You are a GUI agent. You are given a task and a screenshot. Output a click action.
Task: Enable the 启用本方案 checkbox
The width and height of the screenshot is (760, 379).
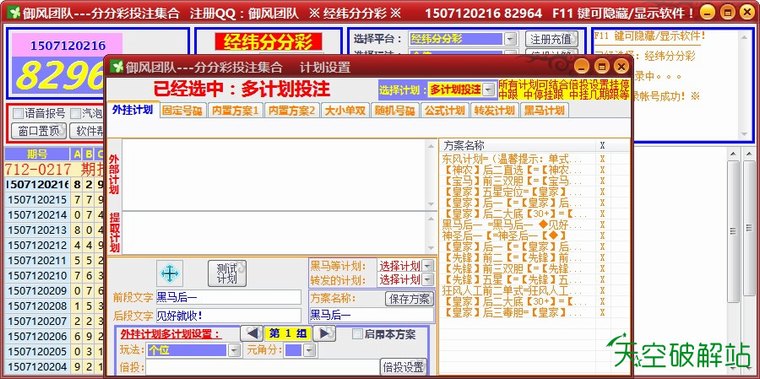point(357,334)
